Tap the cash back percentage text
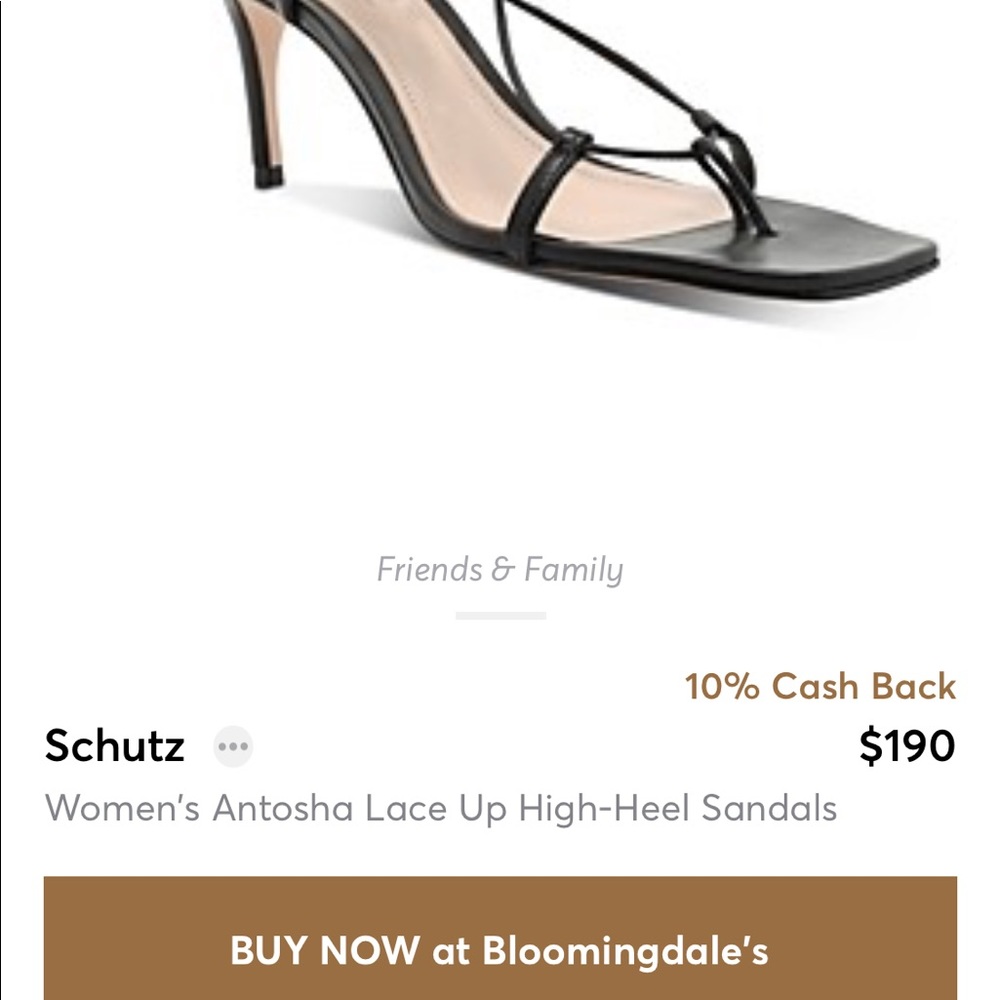The height and width of the screenshot is (1000, 1000). click(x=820, y=686)
